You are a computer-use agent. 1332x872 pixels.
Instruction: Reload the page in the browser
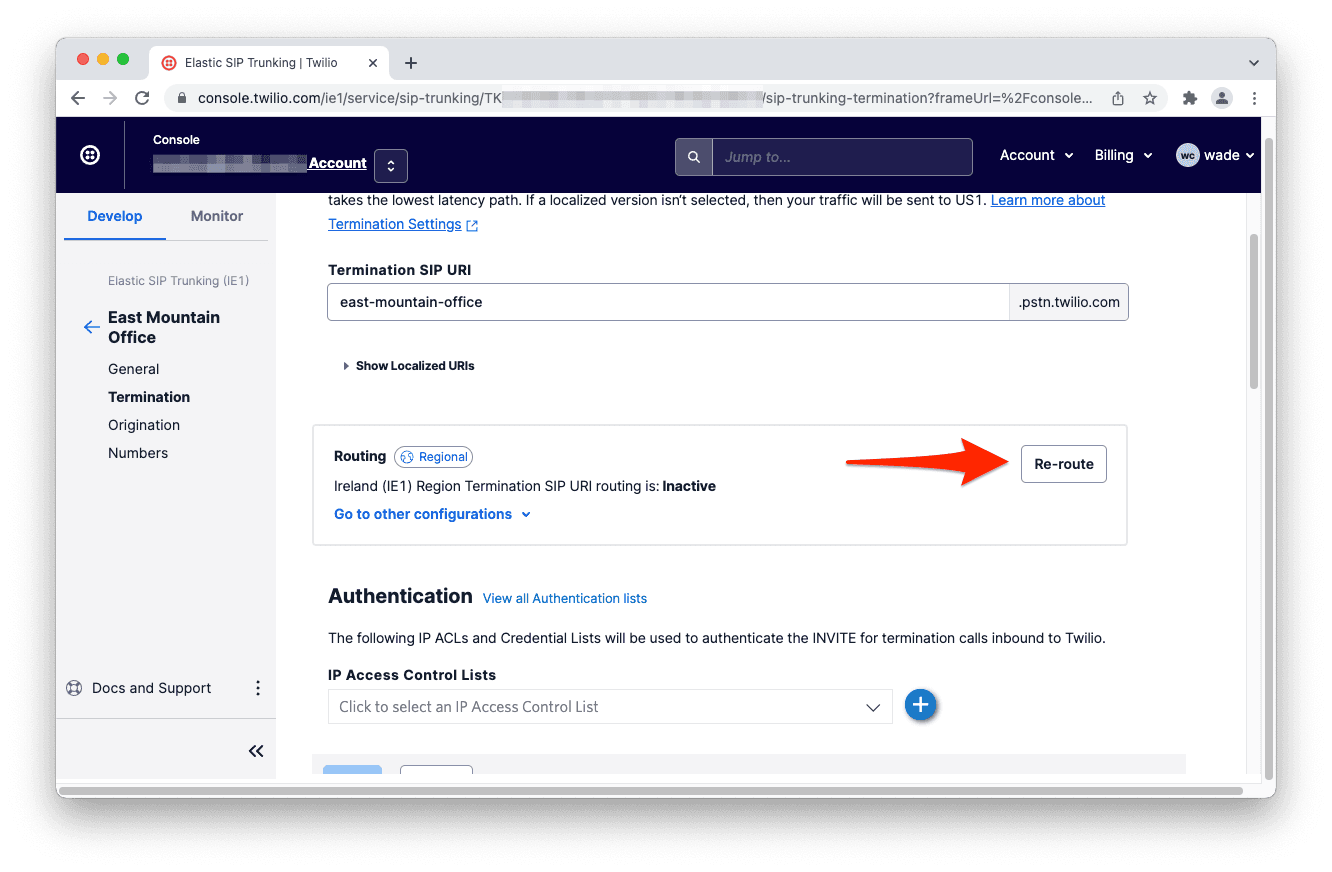(x=142, y=98)
